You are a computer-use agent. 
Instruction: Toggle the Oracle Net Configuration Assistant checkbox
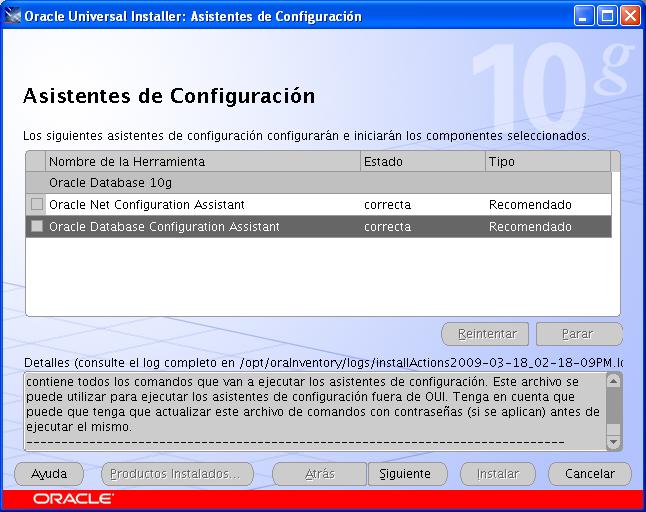pos(37,204)
